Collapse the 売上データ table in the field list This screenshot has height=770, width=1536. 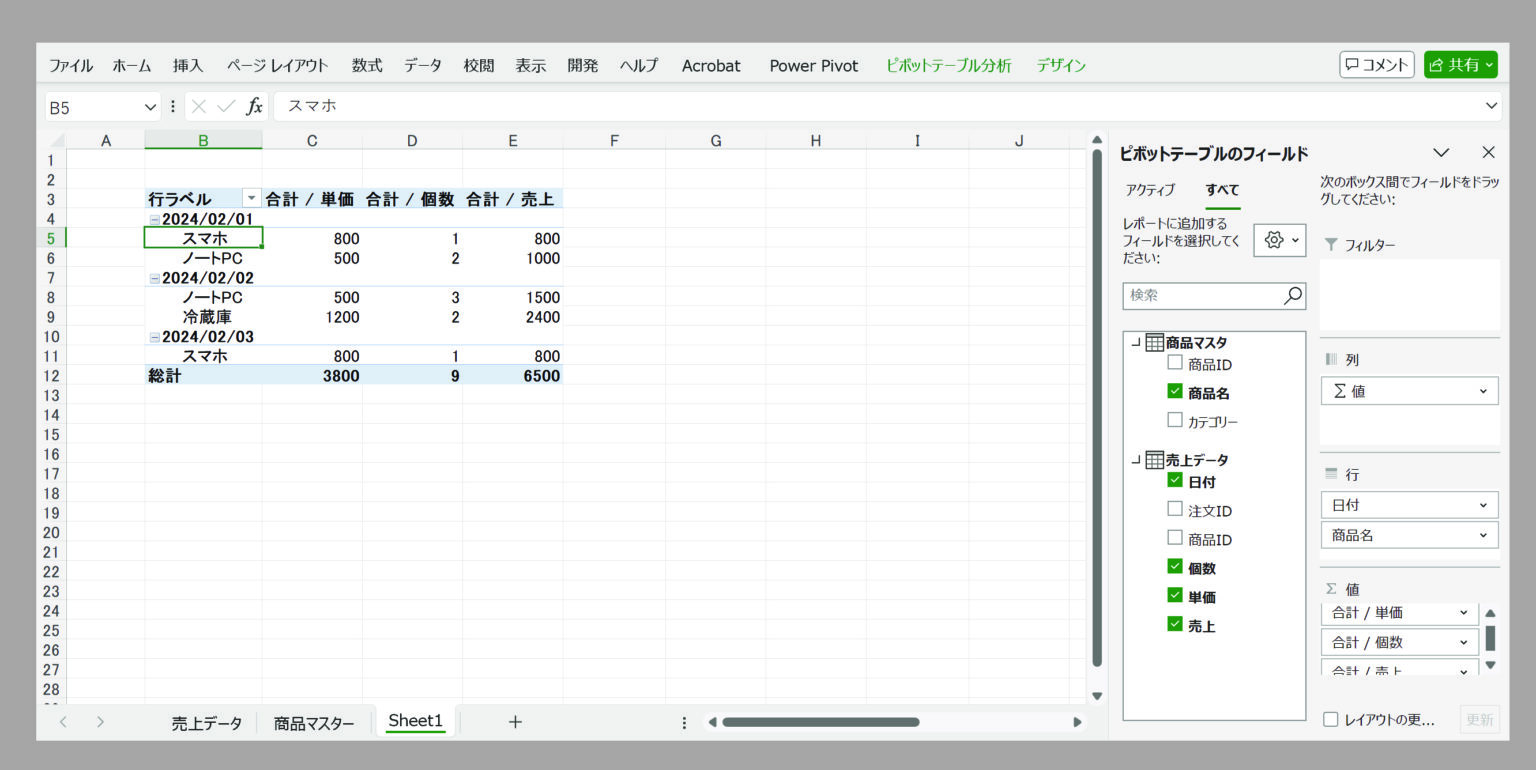click(x=1136, y=460)
